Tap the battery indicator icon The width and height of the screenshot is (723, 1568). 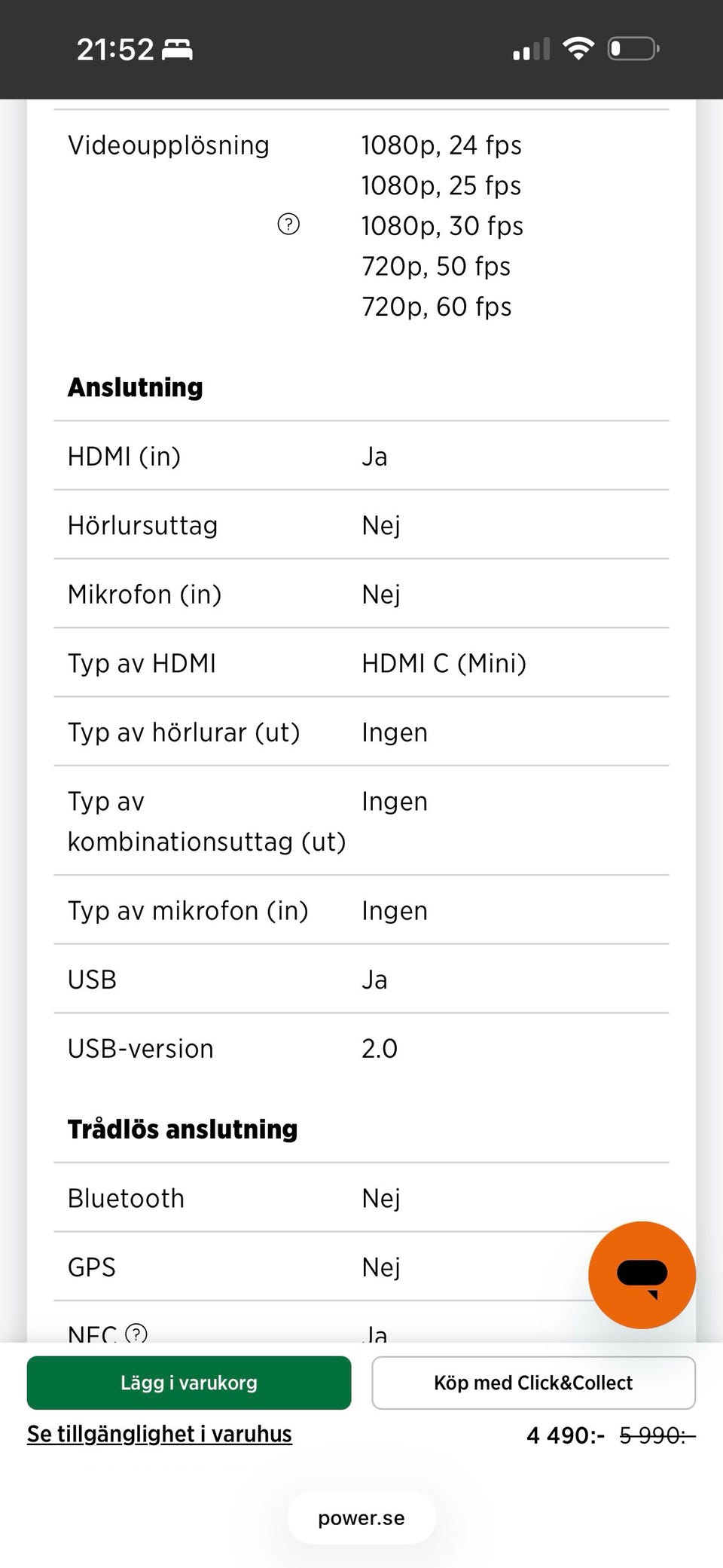[x=633, y=49]
